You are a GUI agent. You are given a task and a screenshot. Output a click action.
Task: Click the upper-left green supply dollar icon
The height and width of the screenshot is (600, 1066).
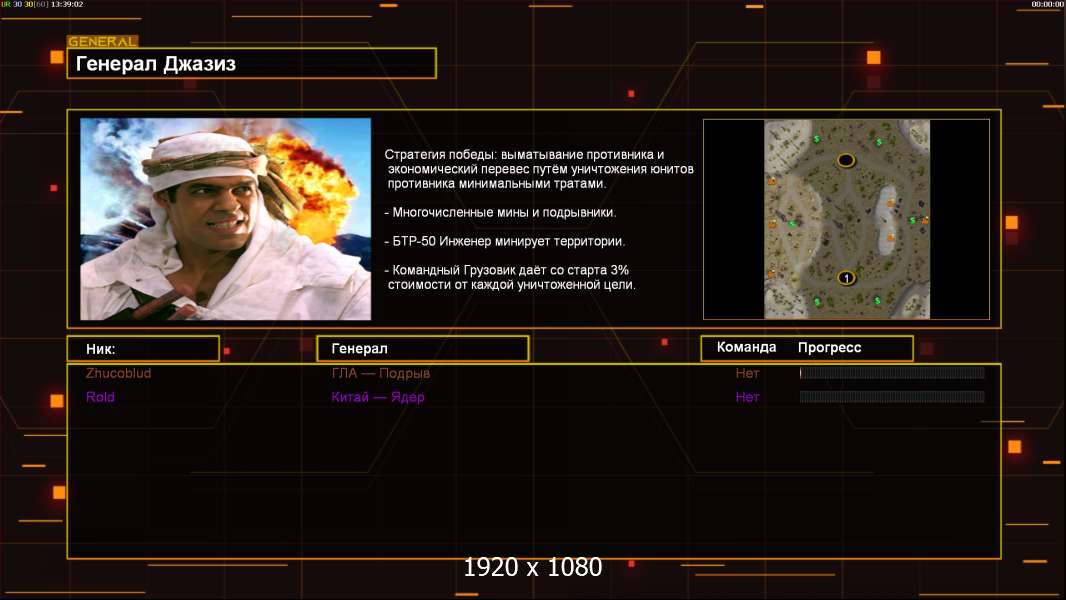pos(817,138)
